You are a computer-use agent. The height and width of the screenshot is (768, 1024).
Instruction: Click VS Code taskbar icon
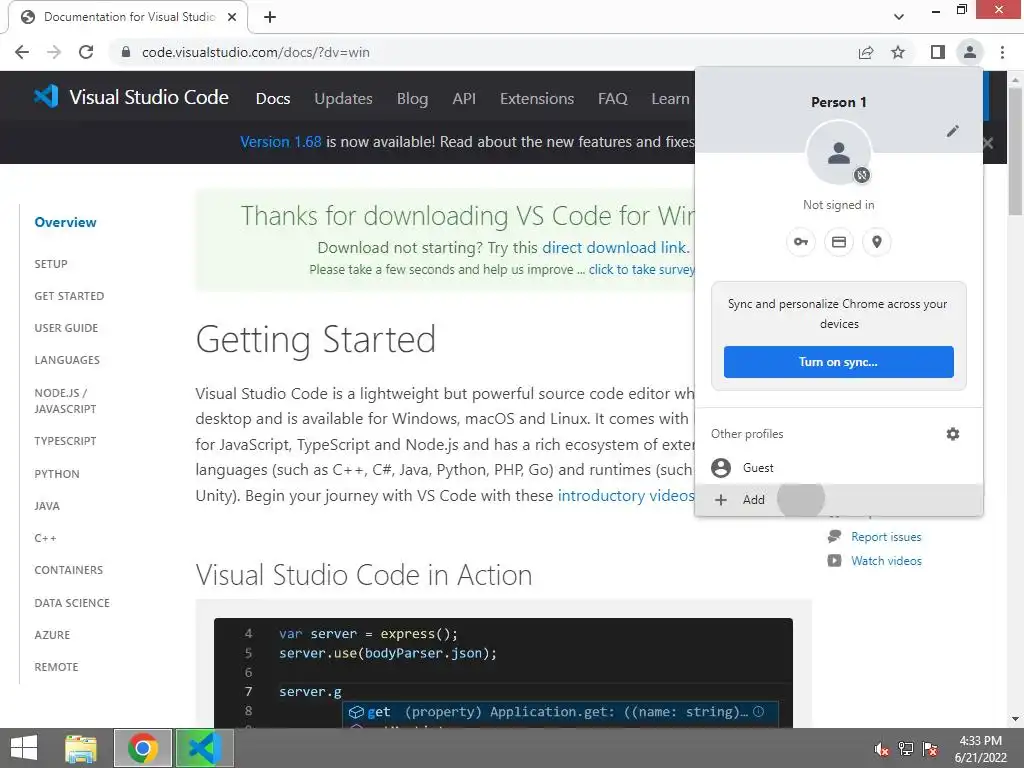pos(205,748)
